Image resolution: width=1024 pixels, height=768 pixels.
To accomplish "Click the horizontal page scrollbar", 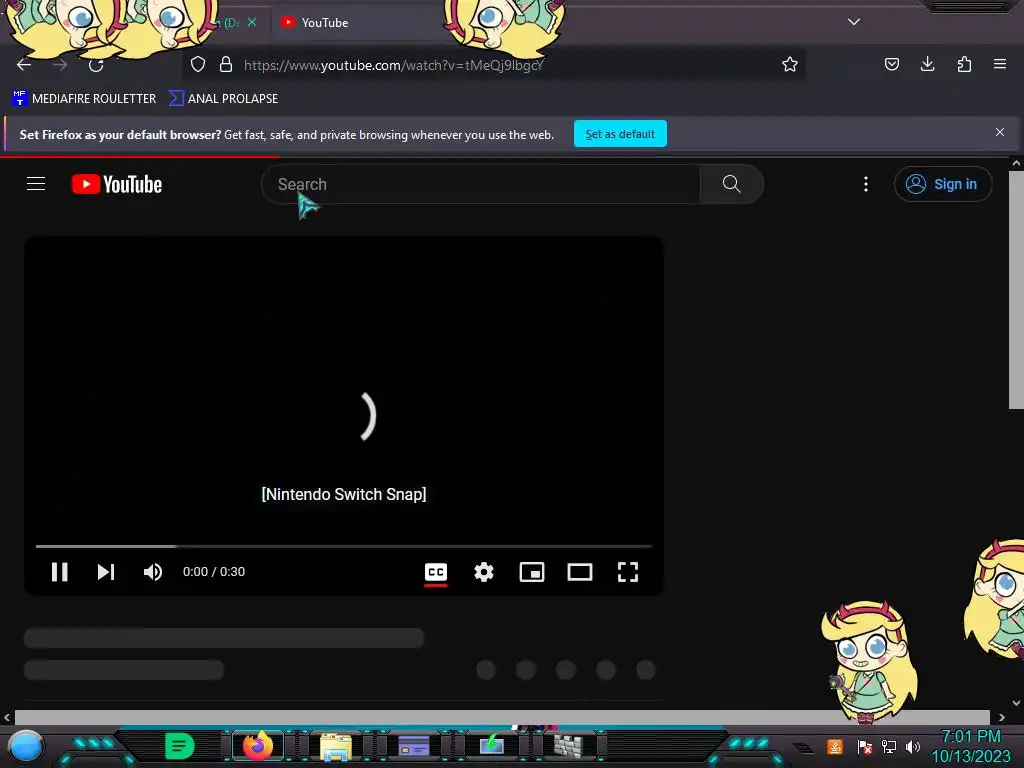I will pyautogui.click(x=502, y=717).
